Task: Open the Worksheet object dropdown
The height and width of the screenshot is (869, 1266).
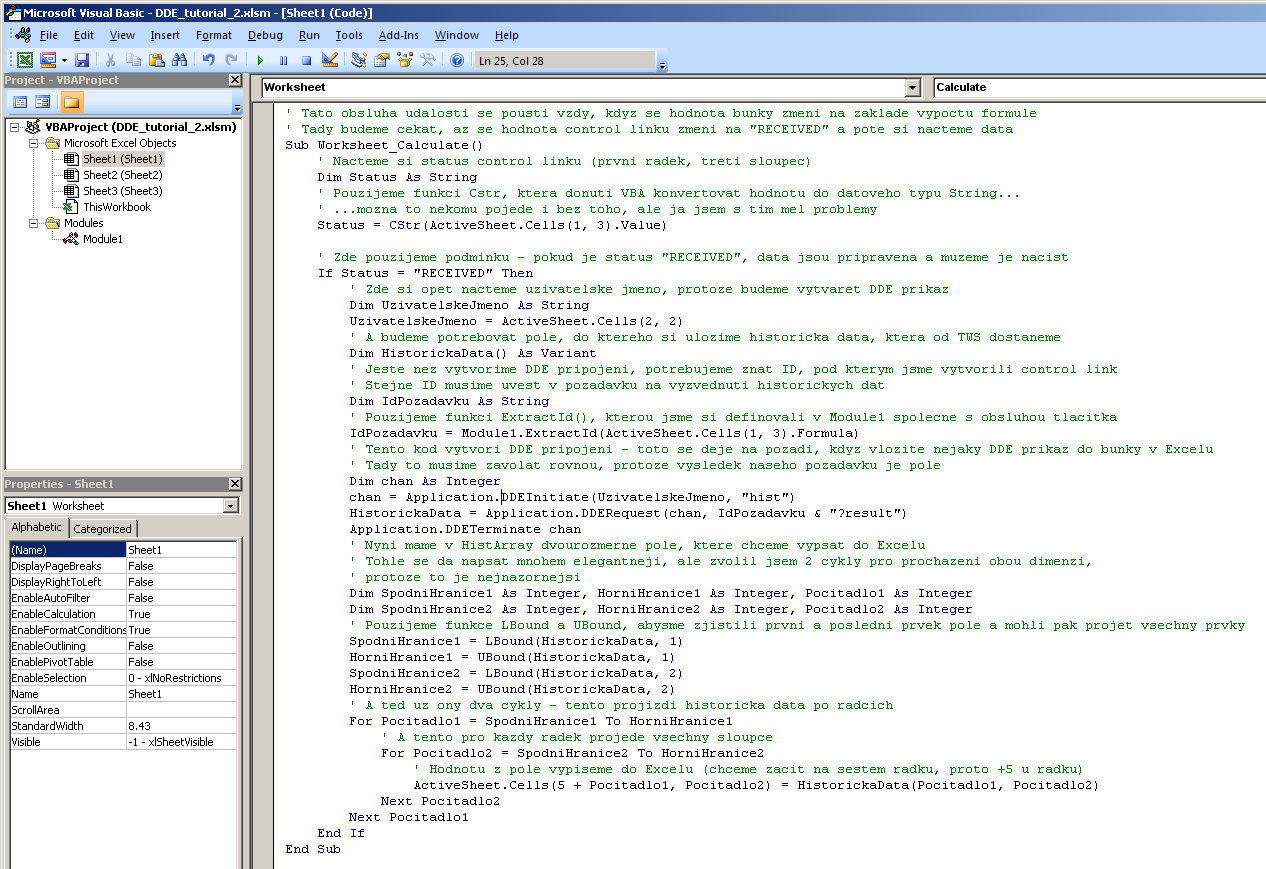Action: click(911, 88)
